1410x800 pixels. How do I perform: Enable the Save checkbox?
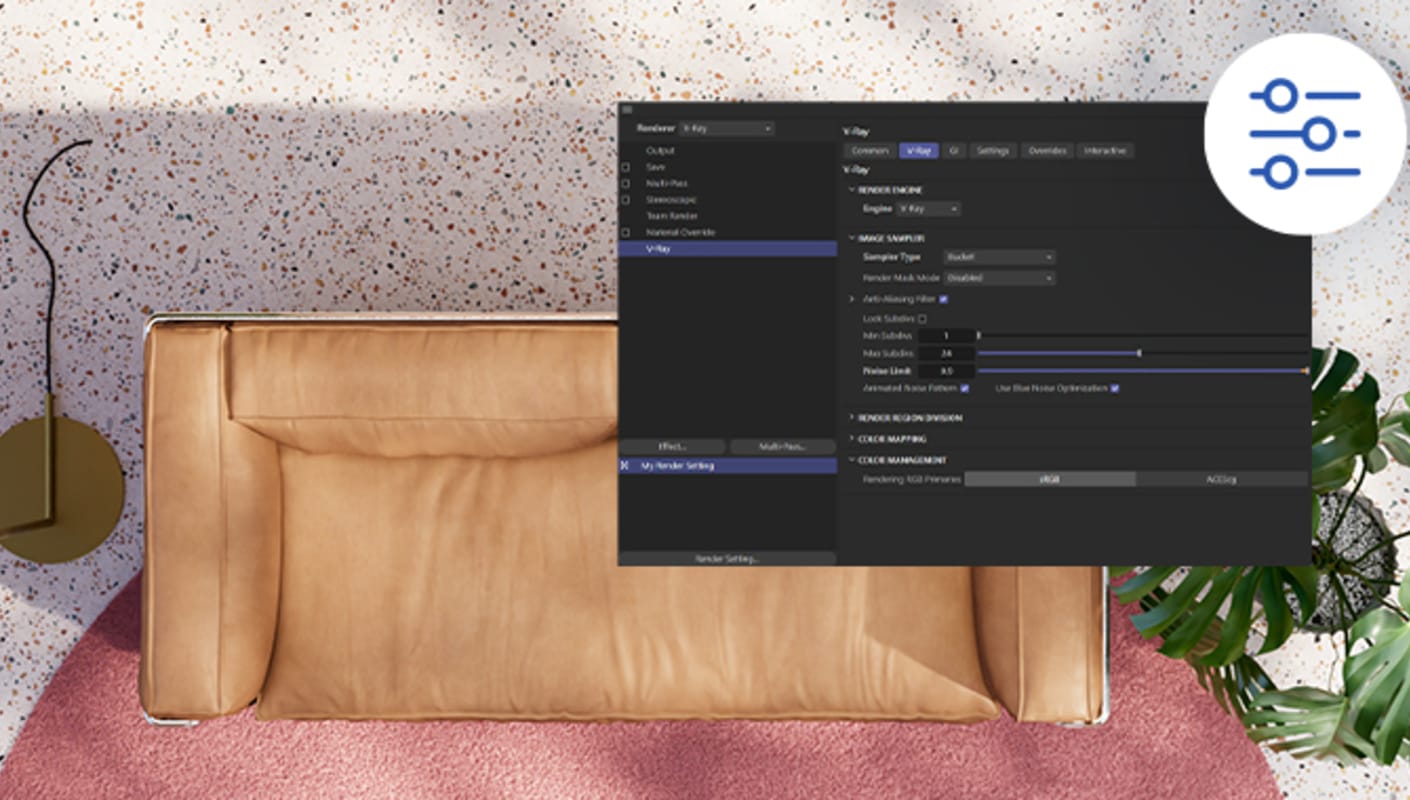pos(626,168)
